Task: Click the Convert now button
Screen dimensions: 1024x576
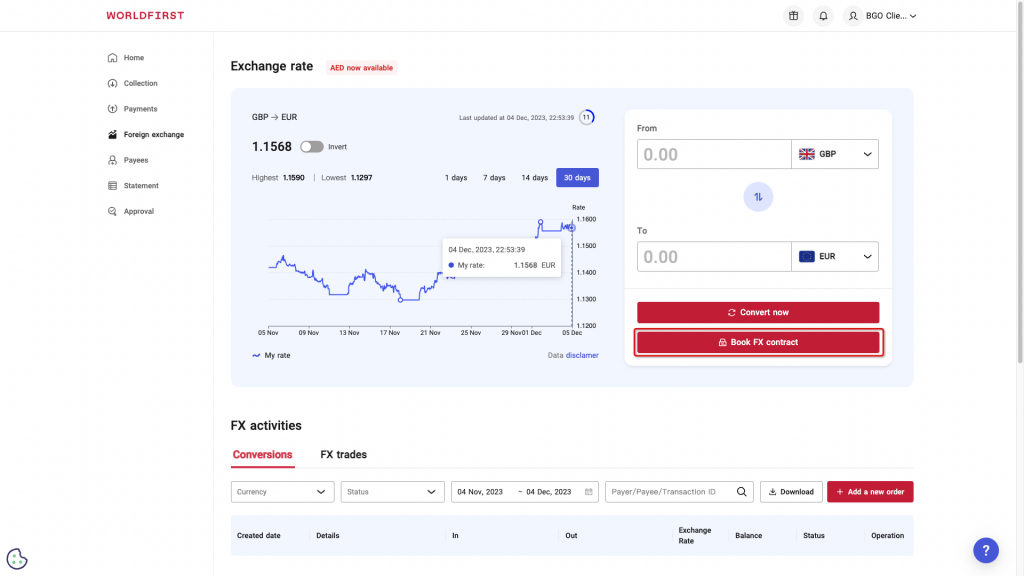Action: [x=758, y=313]
